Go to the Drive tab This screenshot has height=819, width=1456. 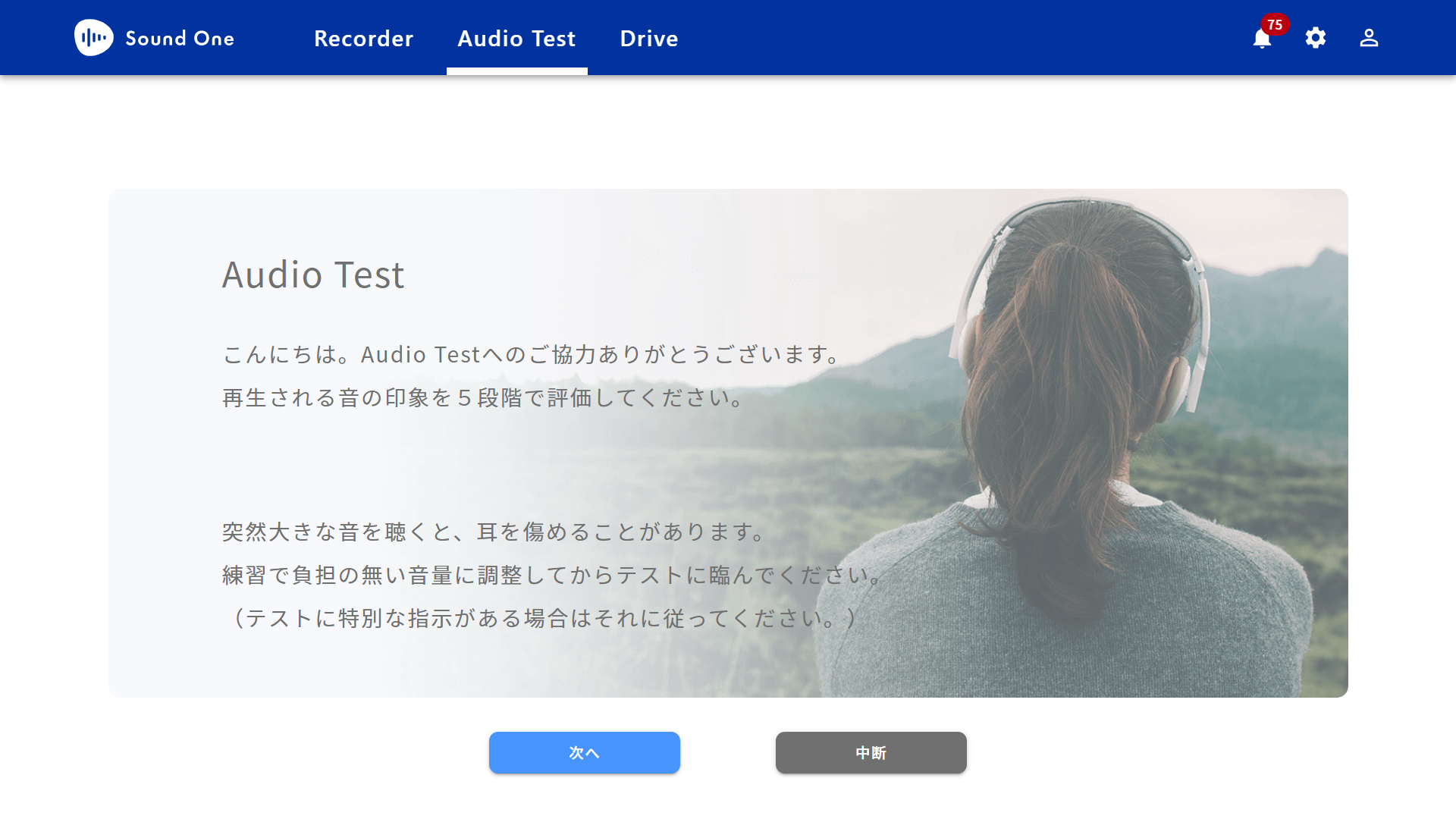(x=649, y=38)
